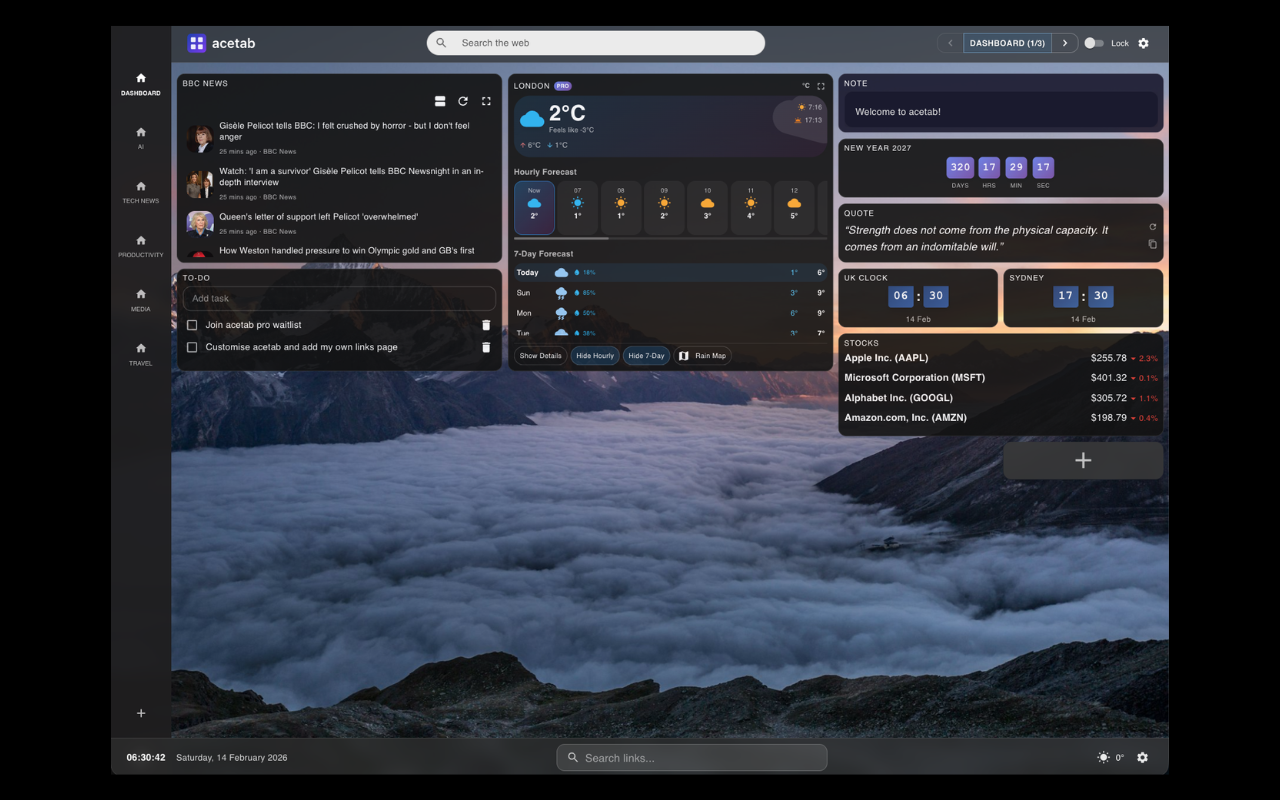This screenshot has height=800, width=1280.
Task: Open settings gear in top bar
Action: [1143, 43]
